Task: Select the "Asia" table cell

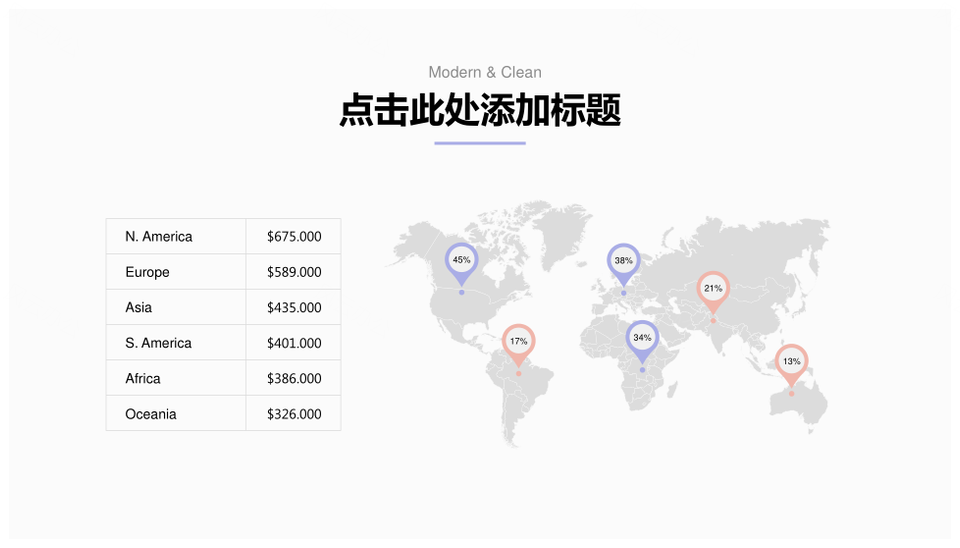Action: 176,307
